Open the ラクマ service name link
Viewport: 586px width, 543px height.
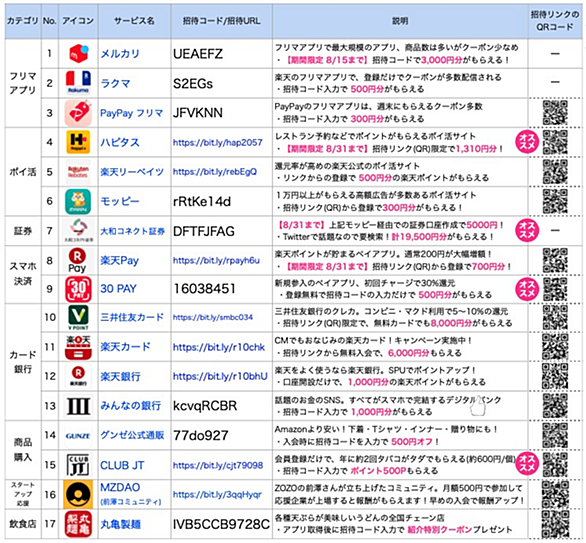115,83
